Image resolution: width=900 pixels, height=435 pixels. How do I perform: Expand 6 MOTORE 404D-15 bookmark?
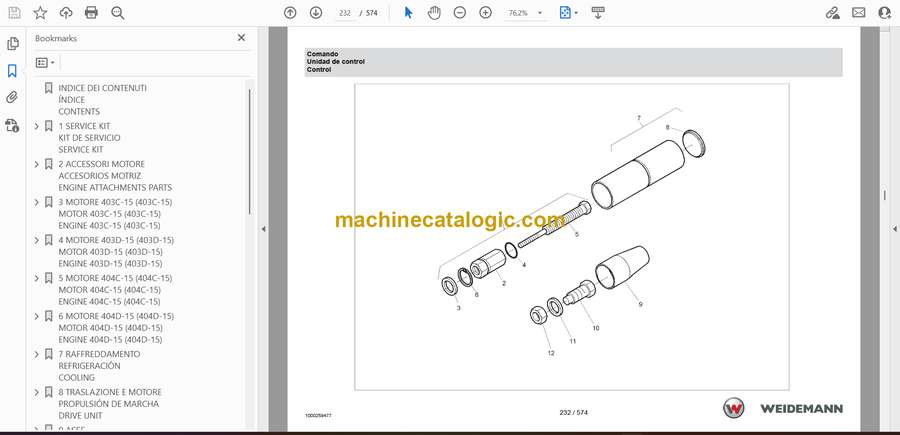[37, 316]
